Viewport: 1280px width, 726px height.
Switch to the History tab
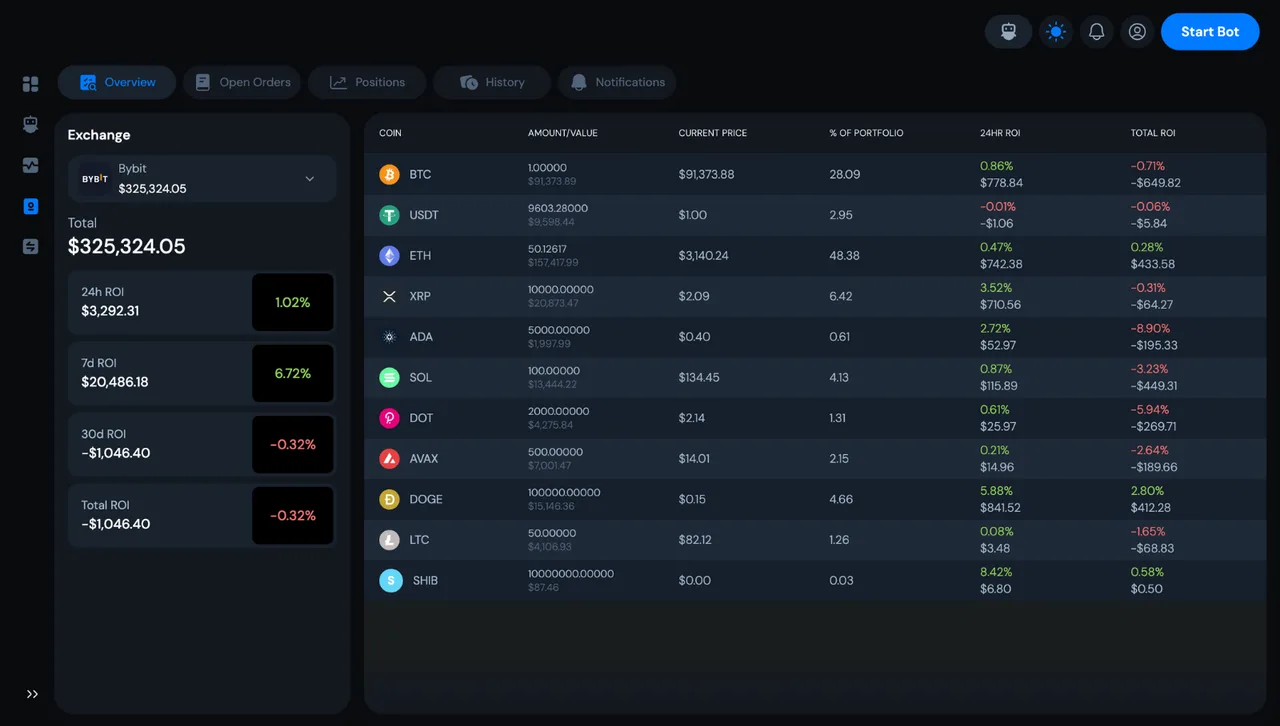[x=492, y=82]
